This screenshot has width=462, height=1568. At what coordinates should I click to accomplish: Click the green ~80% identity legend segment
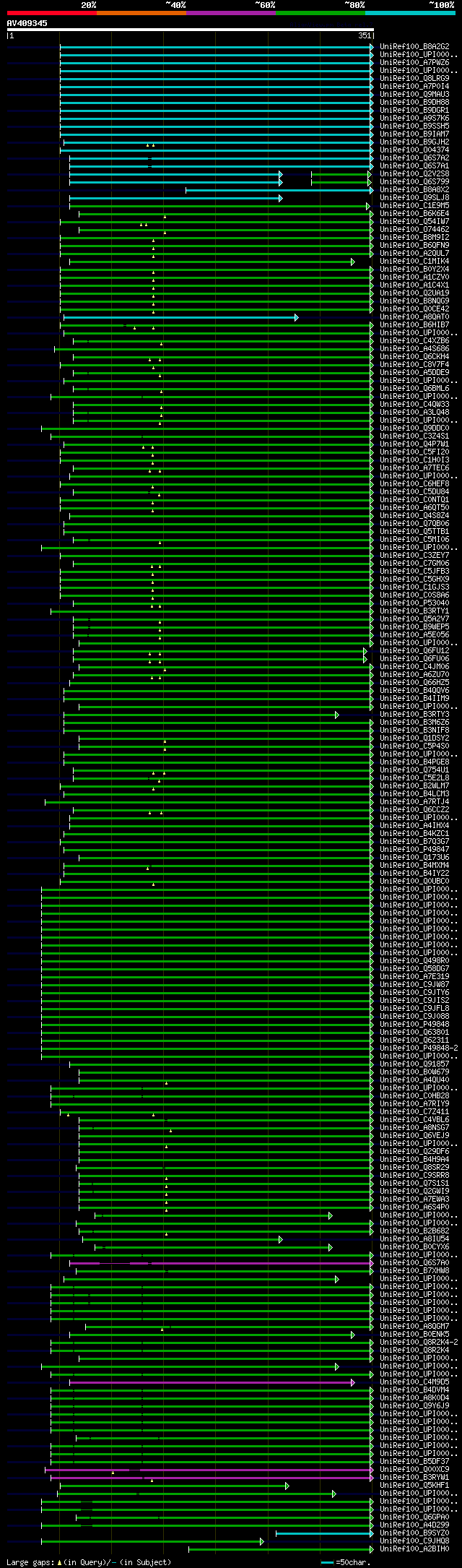click(321, 13)
